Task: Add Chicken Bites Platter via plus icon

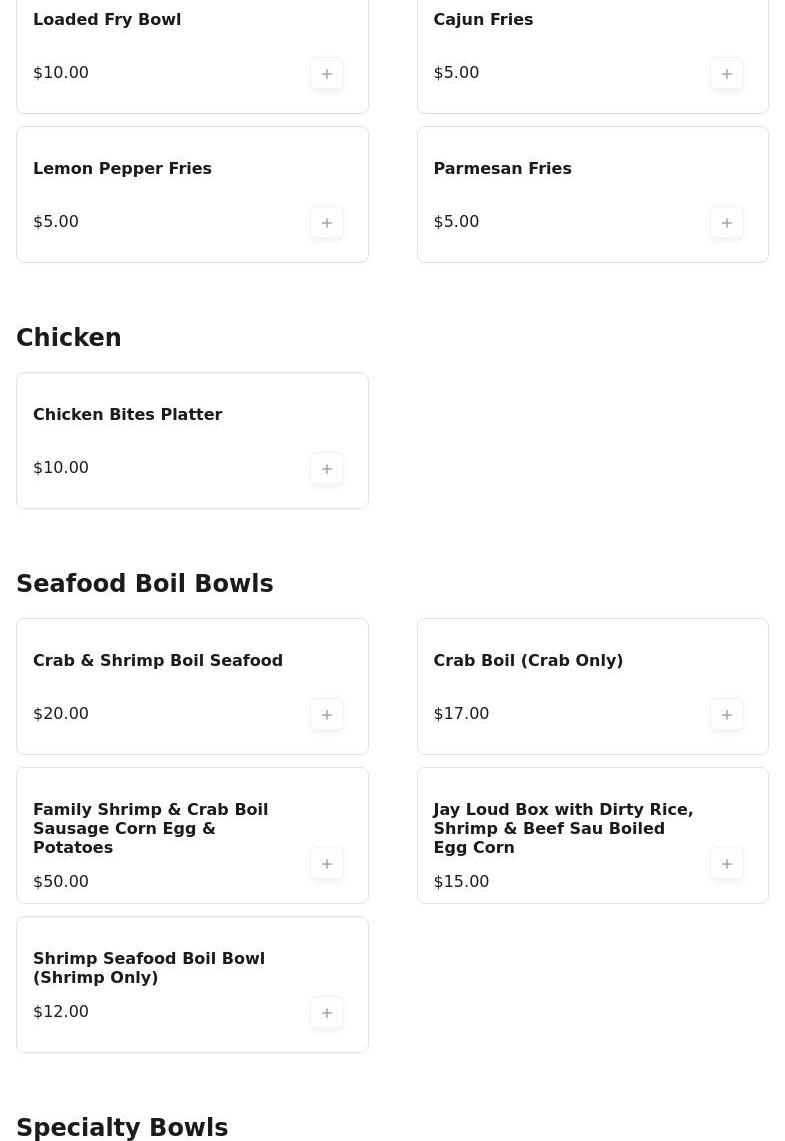Action: click(326, 468)
